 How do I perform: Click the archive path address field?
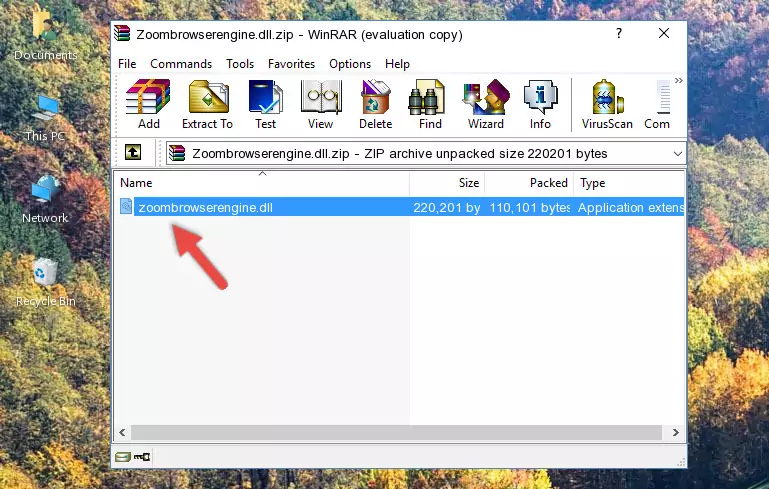(x=426, y=154)
